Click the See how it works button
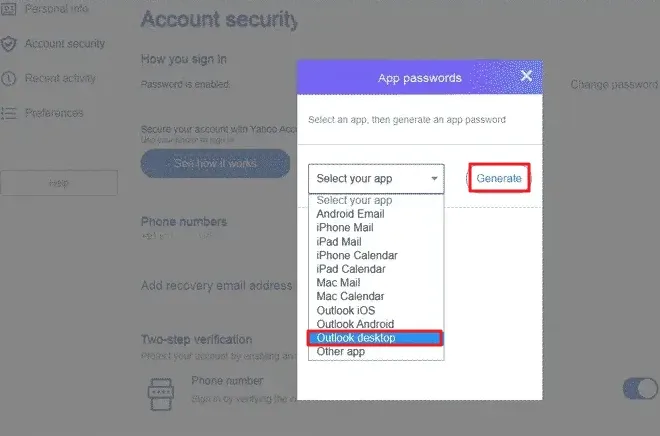660x436 pixels. click(215, 163)
